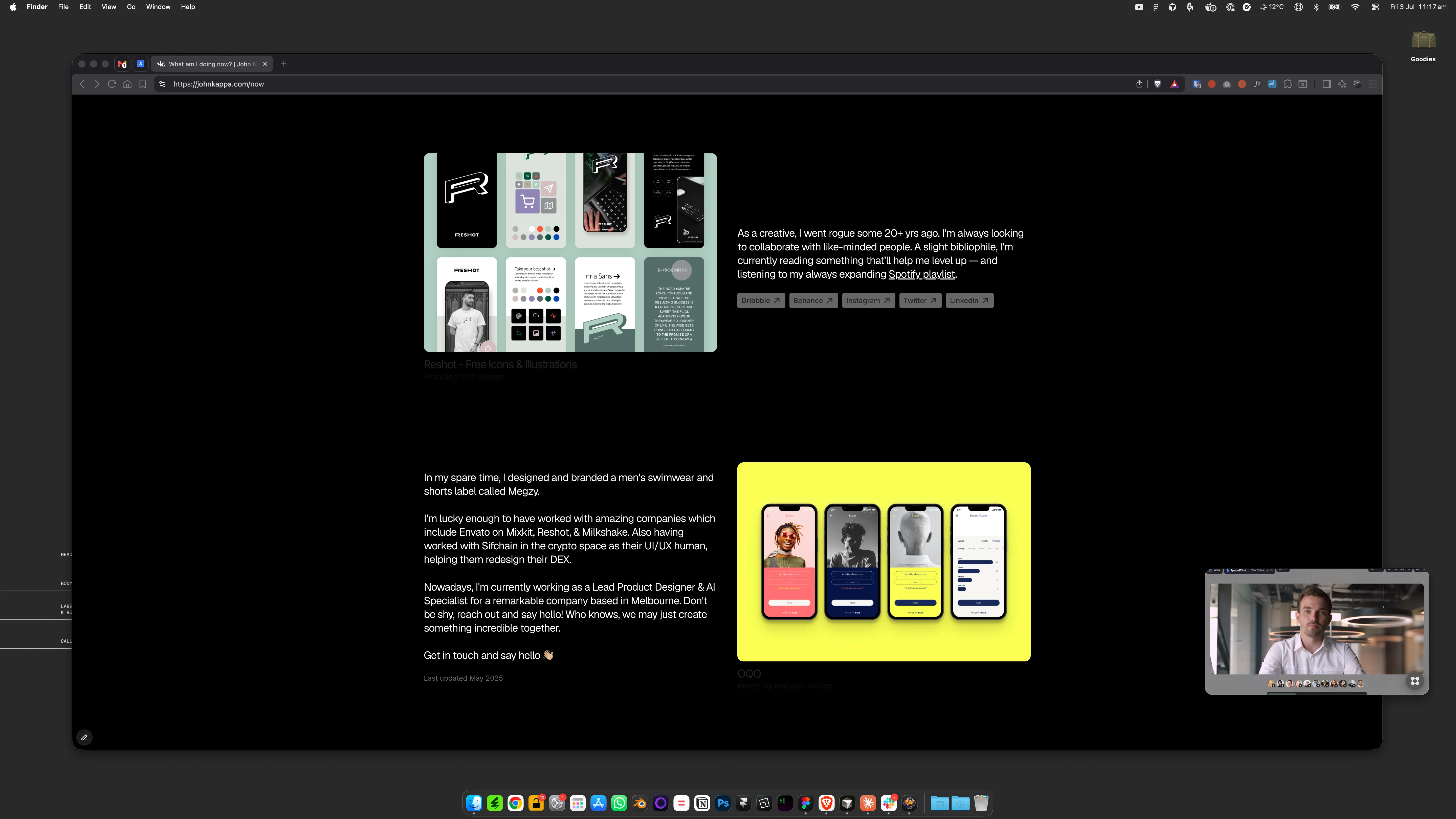The image size is (1456, 819).
Task: Click the pencil edit icon at page bottom-left
Action: pos(84,738)
